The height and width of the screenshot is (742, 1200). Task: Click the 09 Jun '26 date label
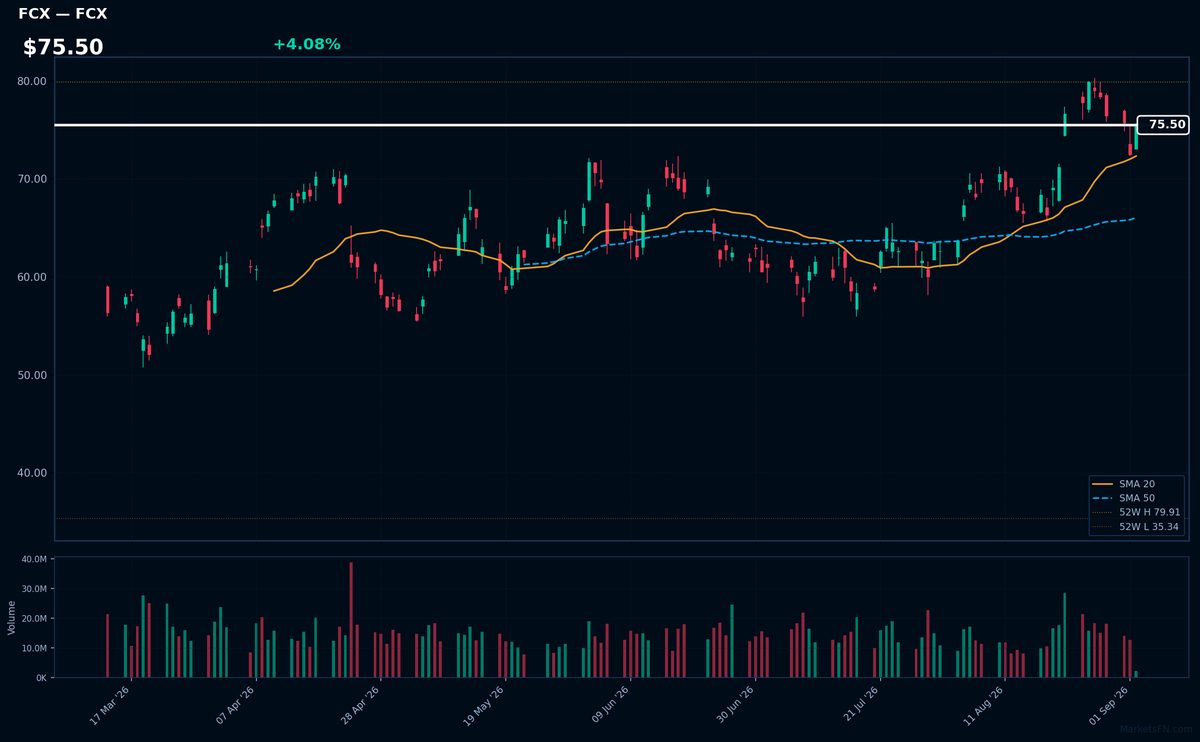point(610,704)
